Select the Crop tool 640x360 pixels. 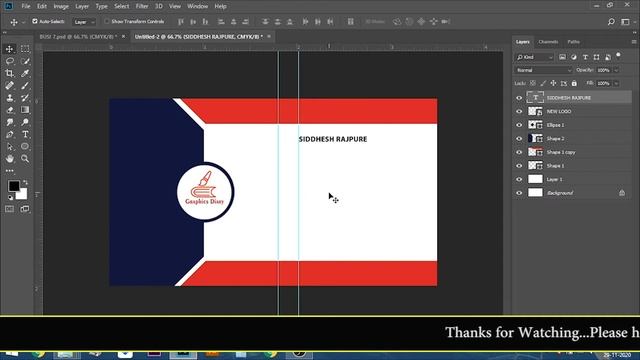[9, 73]
